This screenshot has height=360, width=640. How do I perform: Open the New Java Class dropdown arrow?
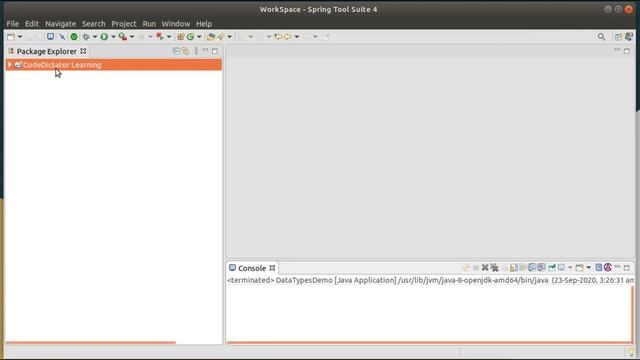click(199, 37)
